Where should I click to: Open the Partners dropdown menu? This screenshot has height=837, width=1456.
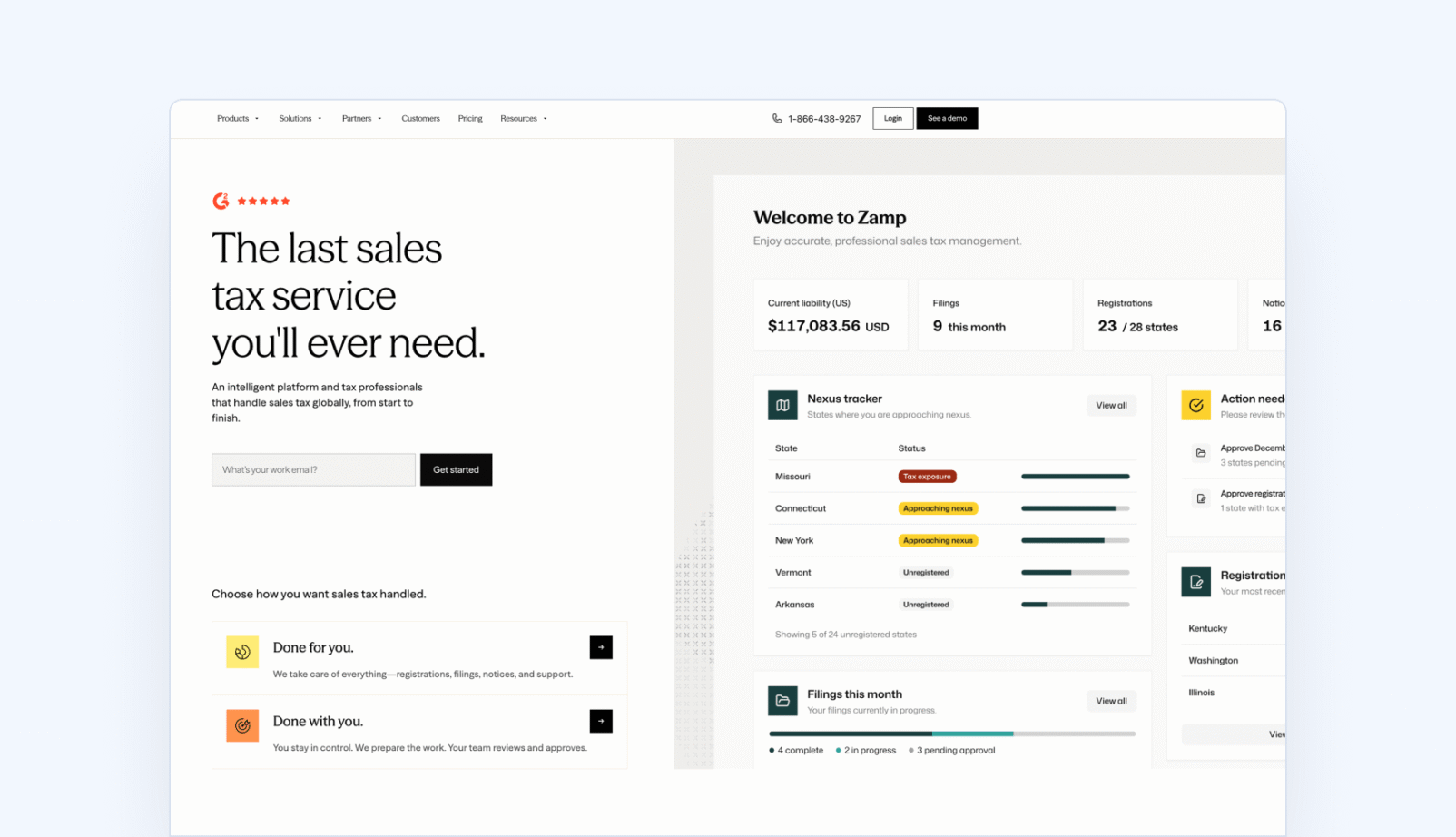click(x=362, y=118)
